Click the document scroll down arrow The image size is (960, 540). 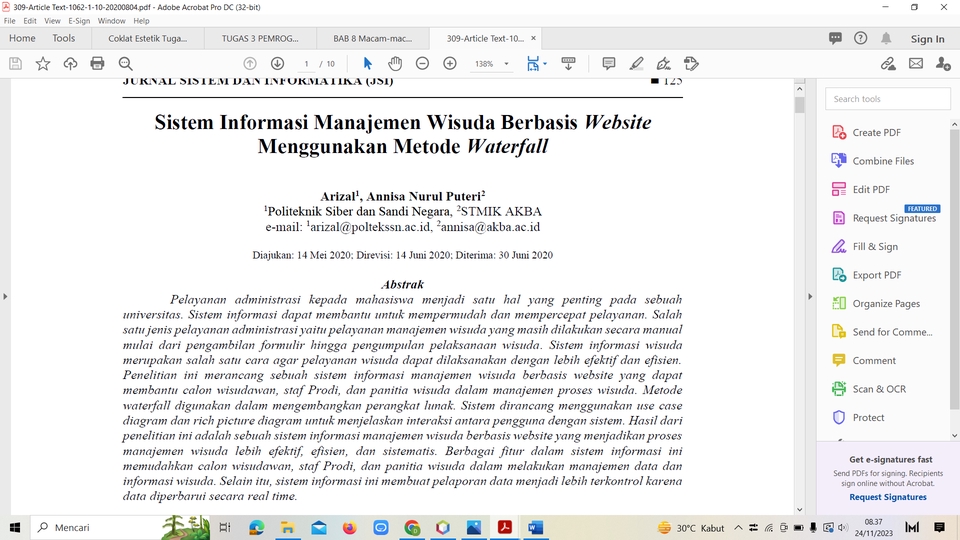click(x=799, y=509)
